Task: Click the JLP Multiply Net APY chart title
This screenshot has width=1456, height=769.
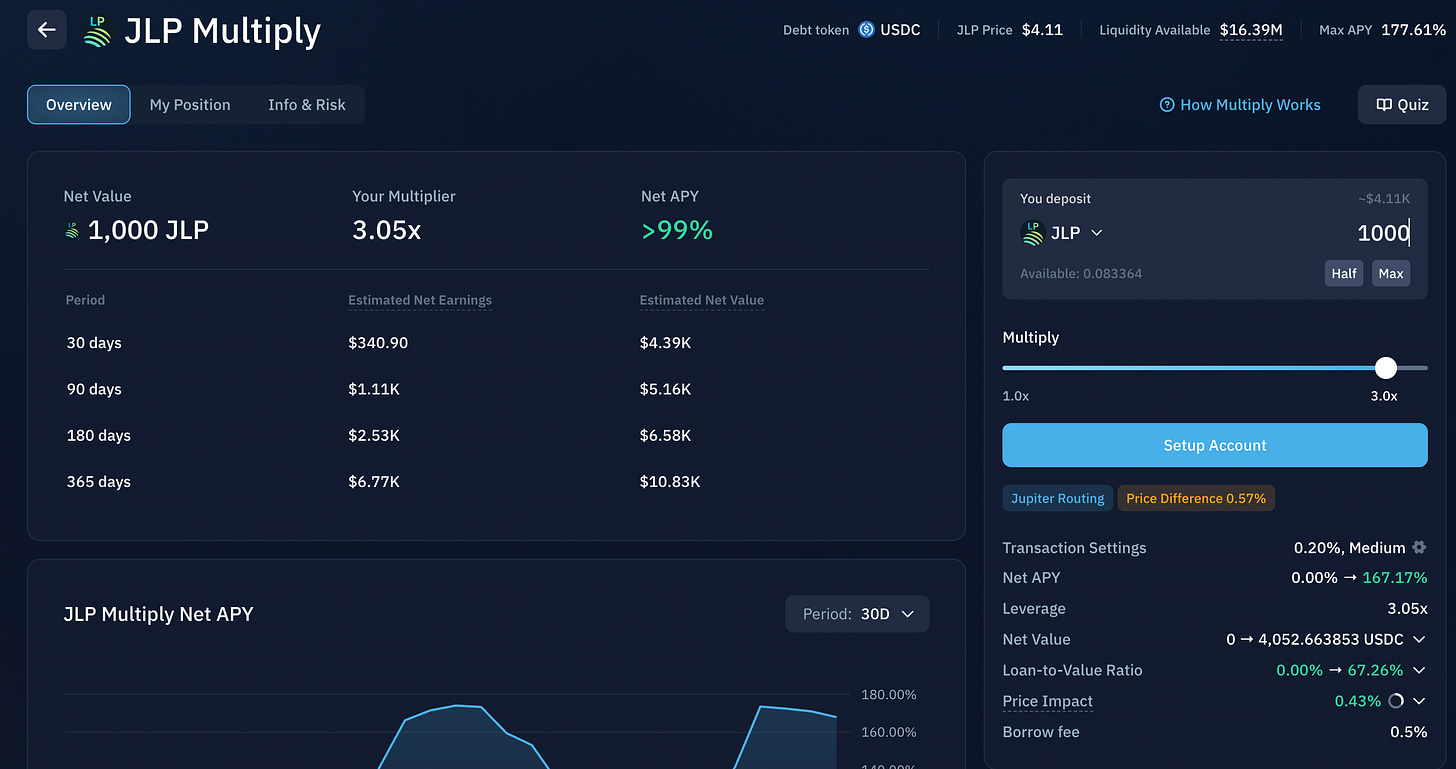Action: [159, 614]
